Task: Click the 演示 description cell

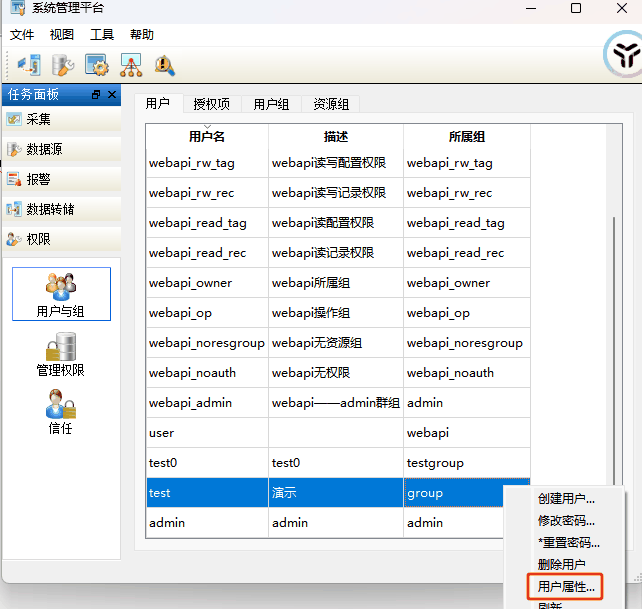Action: (336, 493)
